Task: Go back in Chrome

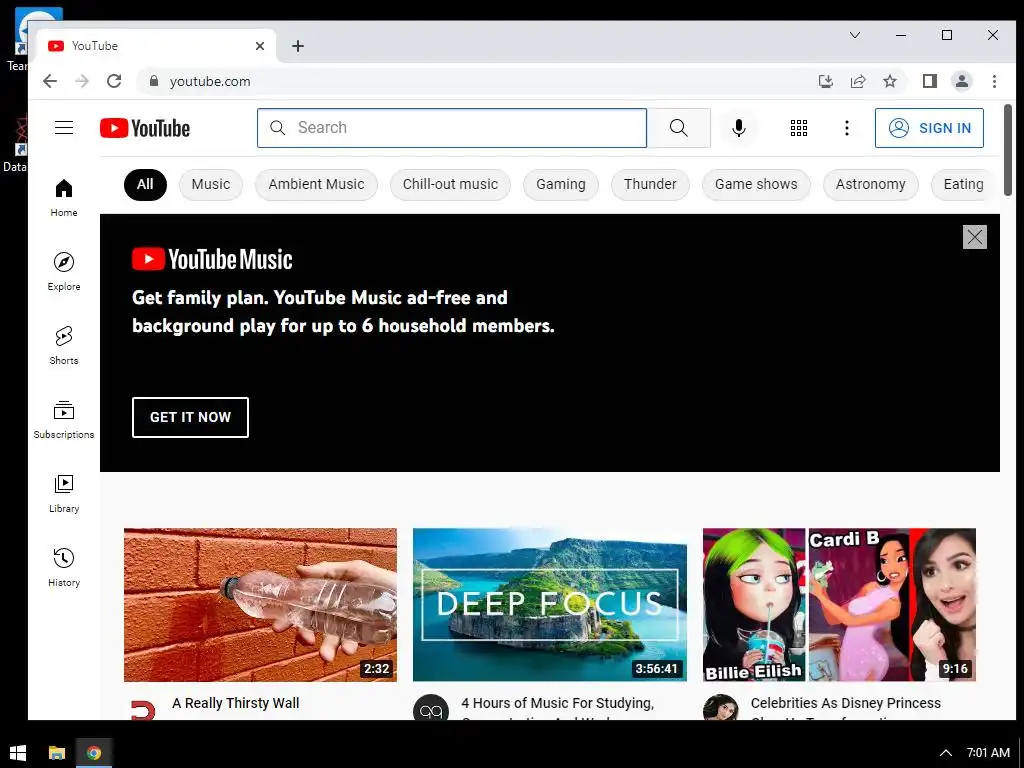Action: 50,81
